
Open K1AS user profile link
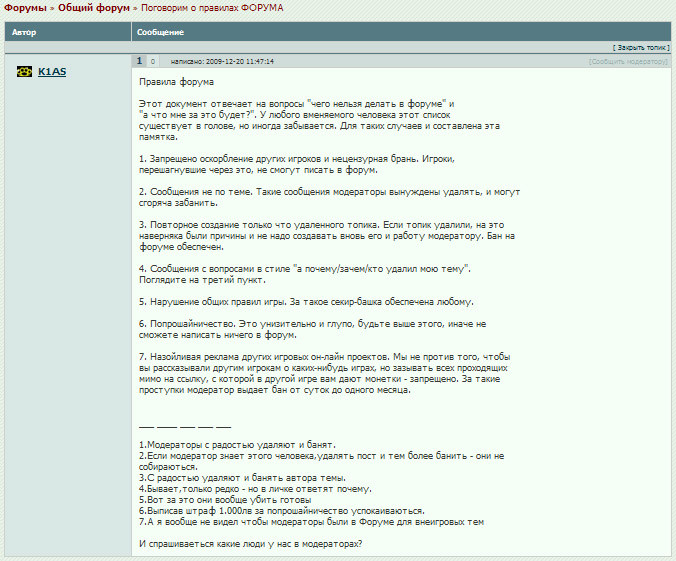click(52, 72)
